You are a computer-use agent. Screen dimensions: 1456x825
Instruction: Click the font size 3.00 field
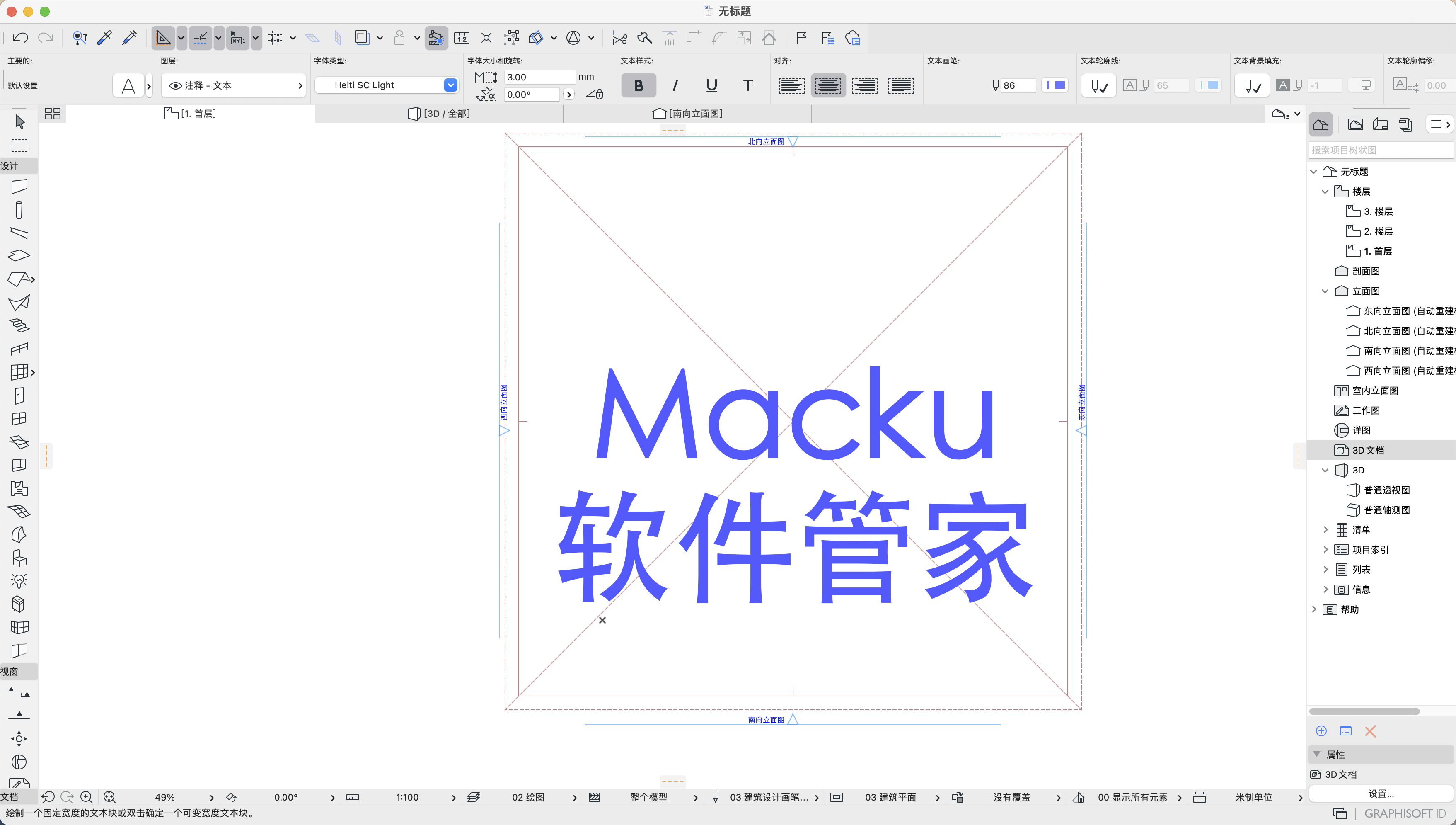(x=540, y=77)
